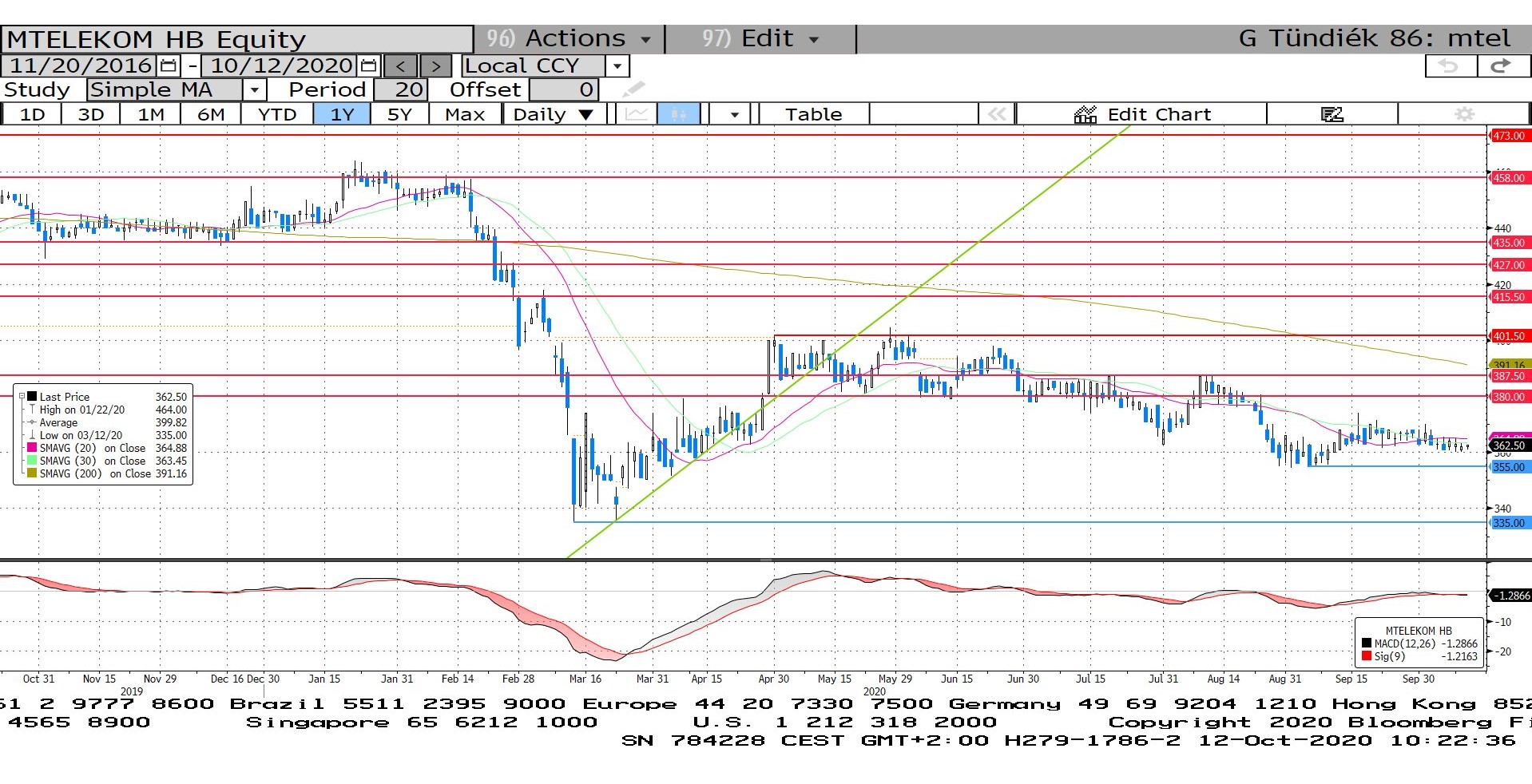Select the Max range tab
This screenshot has width=1532, height=784.
[465, 114]
